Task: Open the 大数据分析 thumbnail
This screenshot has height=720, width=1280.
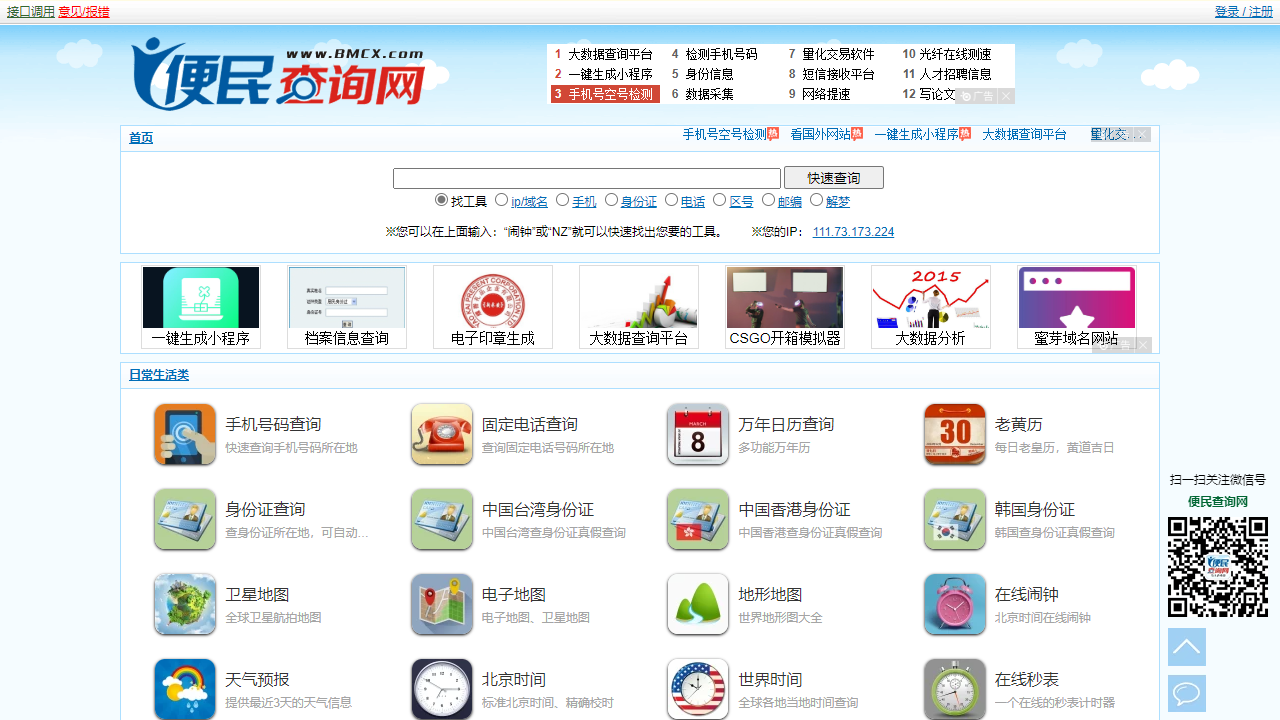Action: pyautogui.click(x=931, y=307)
